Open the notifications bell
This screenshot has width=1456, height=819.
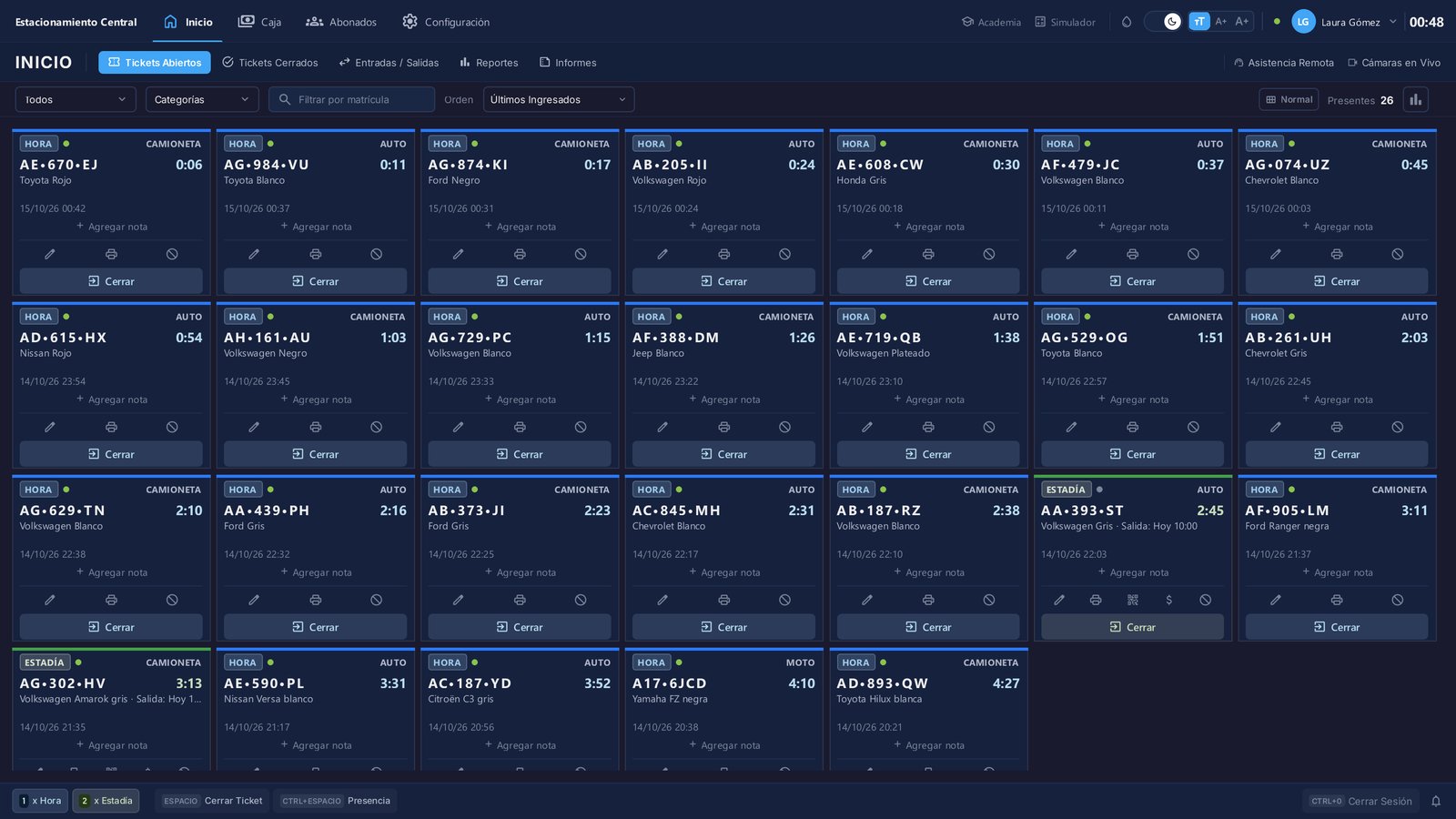coord(1436,801)
